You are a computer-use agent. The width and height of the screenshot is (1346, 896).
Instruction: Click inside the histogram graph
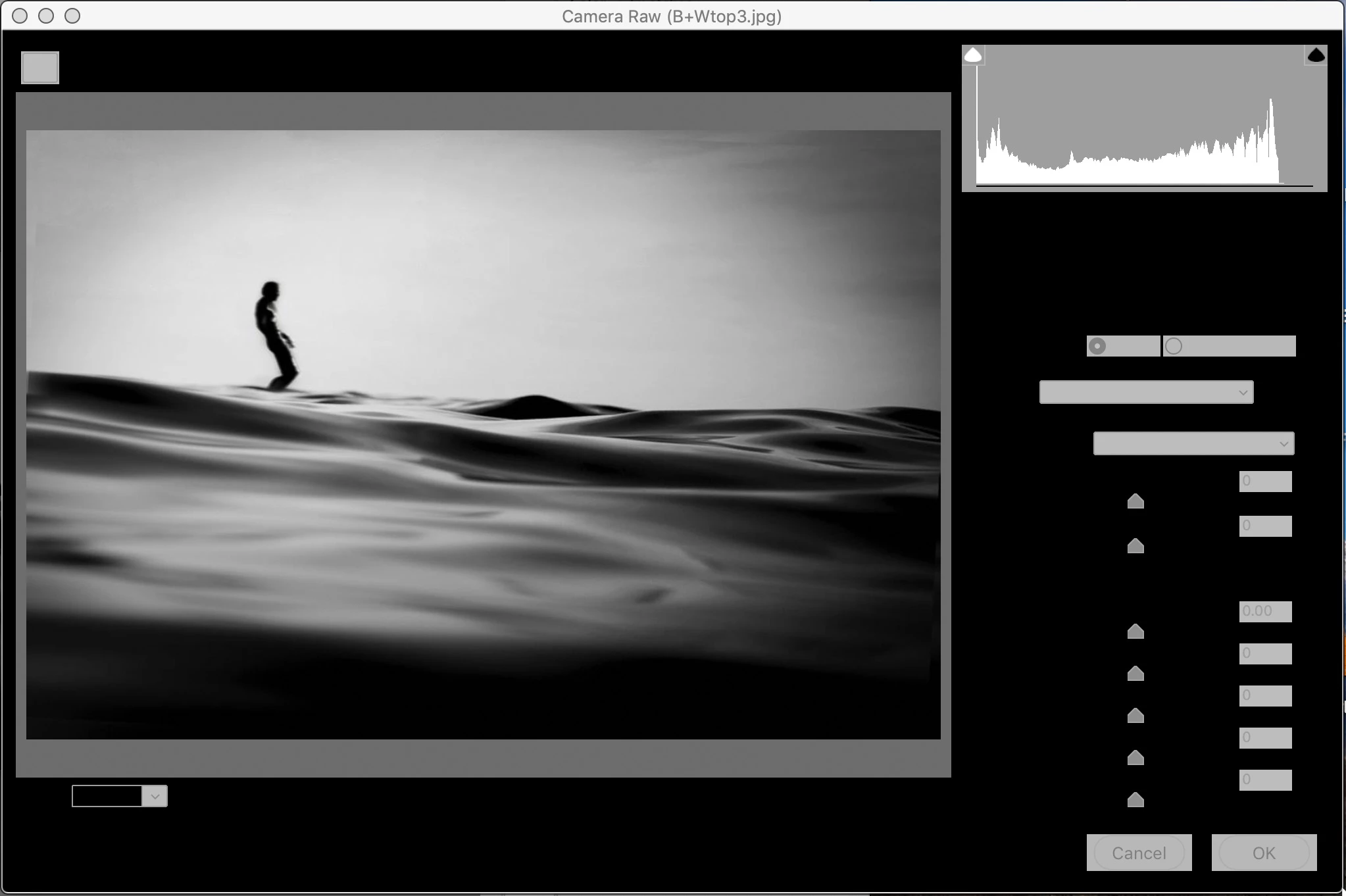pyautogui.click(x=1145, y=132)
